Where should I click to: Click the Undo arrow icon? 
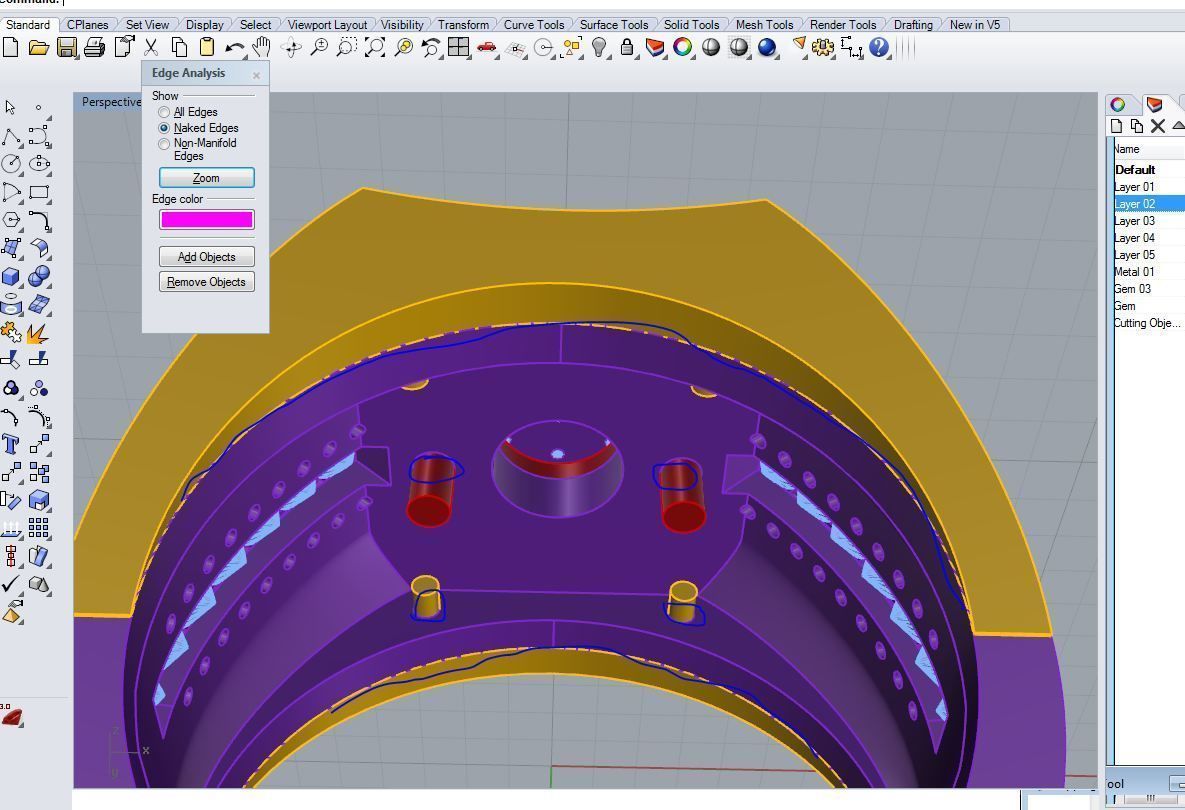(234, 48)
